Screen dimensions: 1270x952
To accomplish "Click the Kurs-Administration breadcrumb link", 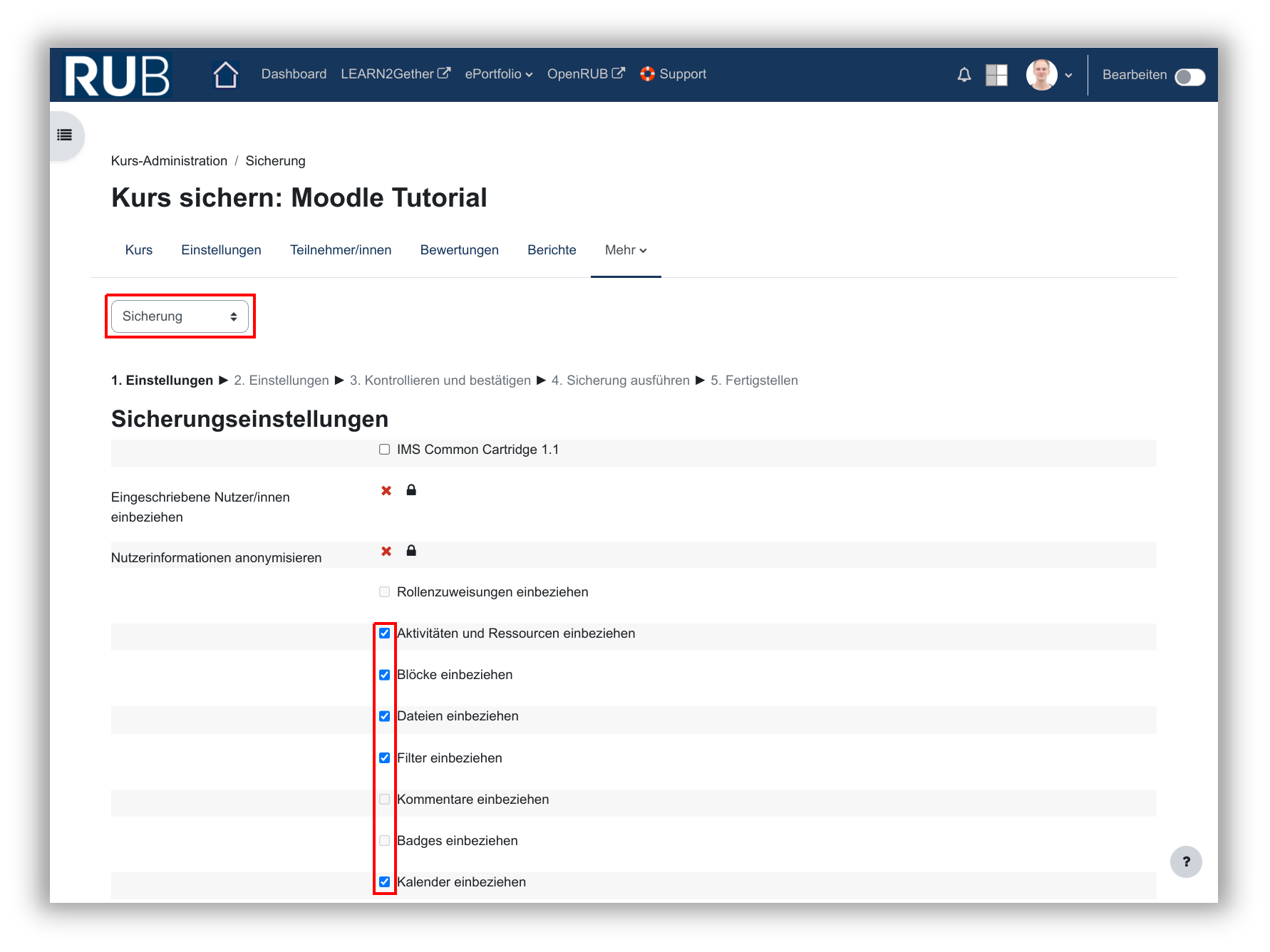I will 169,161.
